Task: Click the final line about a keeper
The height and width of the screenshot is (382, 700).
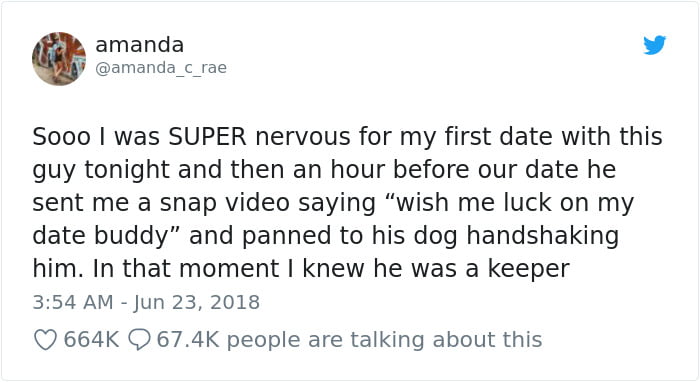Action: coord(301,269)
